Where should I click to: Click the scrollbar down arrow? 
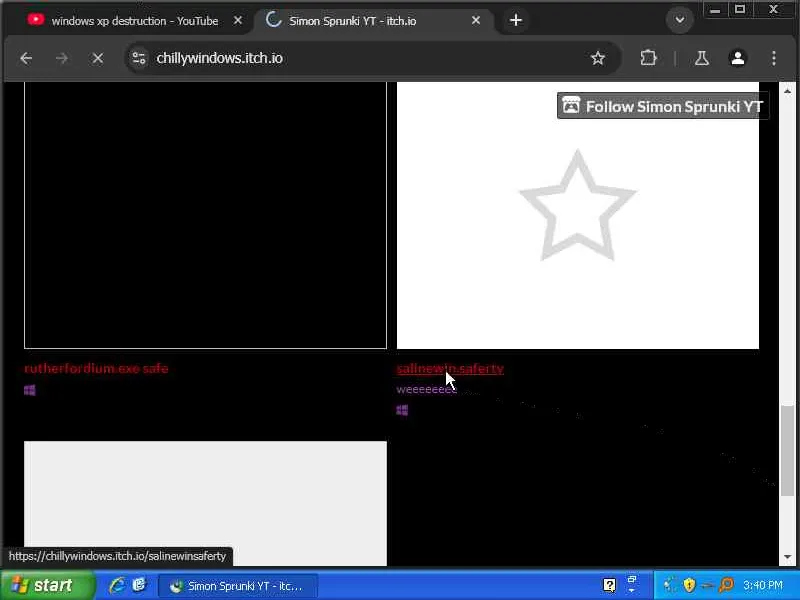pyautogui.click(x=787, y=557)
